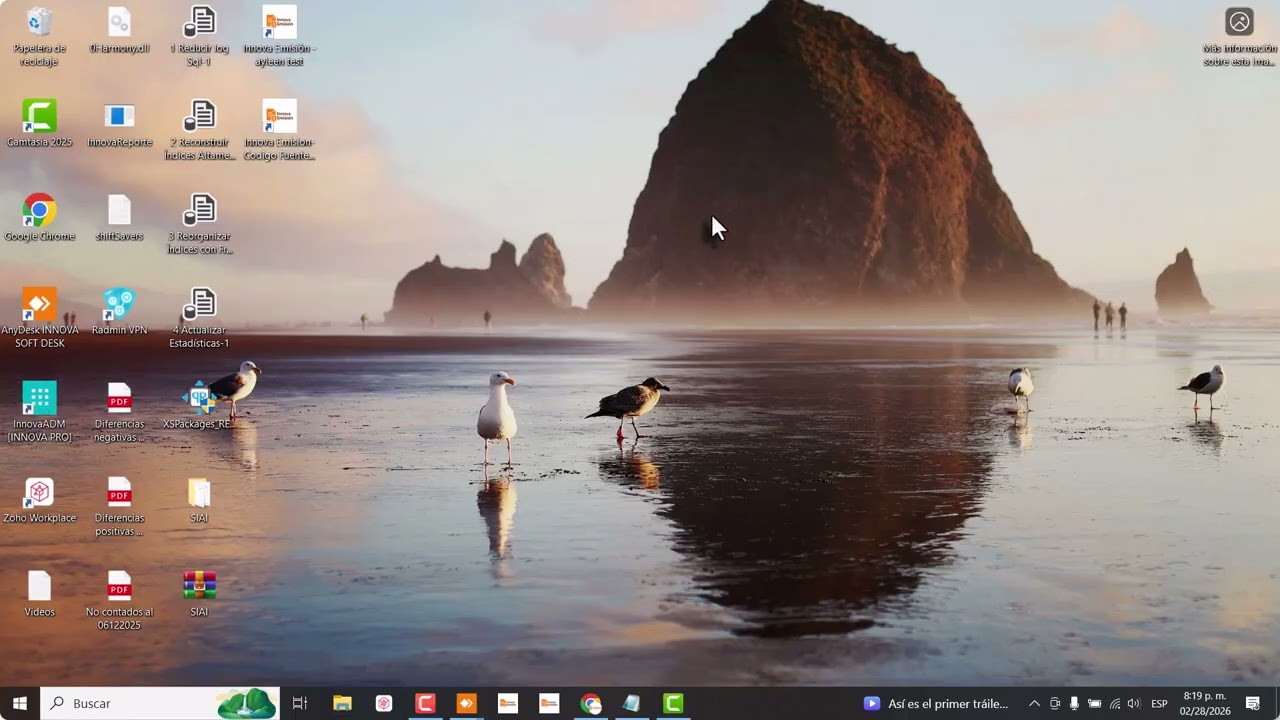Screen dimensions: 1280x720
Task: Switch to AnyDesk in the taskbar
Action: tap(466, 703)
